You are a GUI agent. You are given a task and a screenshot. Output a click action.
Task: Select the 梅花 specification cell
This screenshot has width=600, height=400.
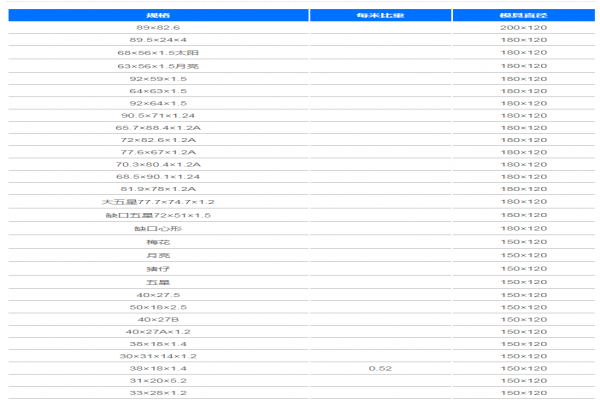click(x=158, y=242)
